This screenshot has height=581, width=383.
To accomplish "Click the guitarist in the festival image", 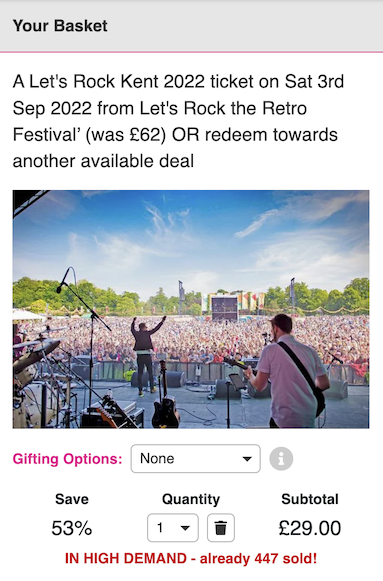I will (x=291, y=372).
